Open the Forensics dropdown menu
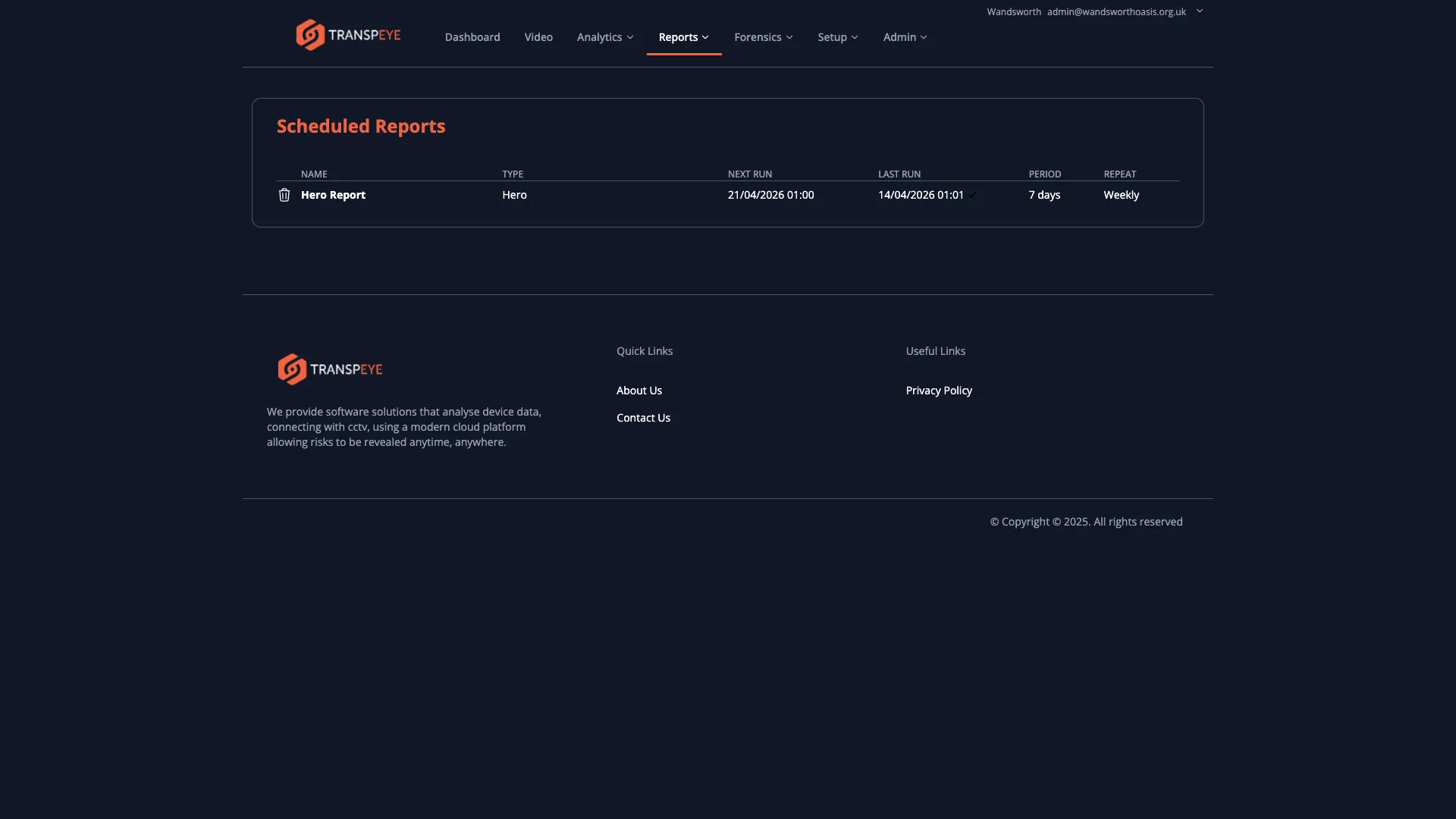Image resolution: width=1456 pixels, height=819 pixels. pyautogui.click(x=763, y=36)
